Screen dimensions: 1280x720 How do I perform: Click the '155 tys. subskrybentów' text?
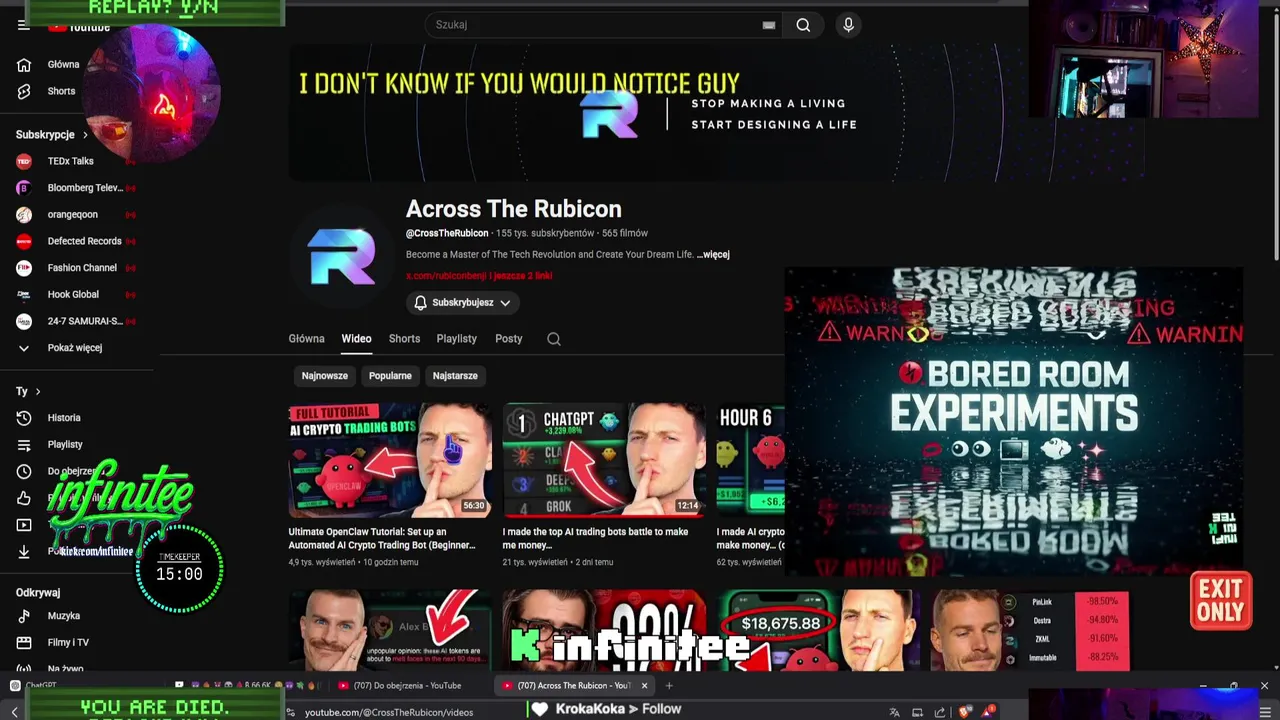click(x=545, y=233)
